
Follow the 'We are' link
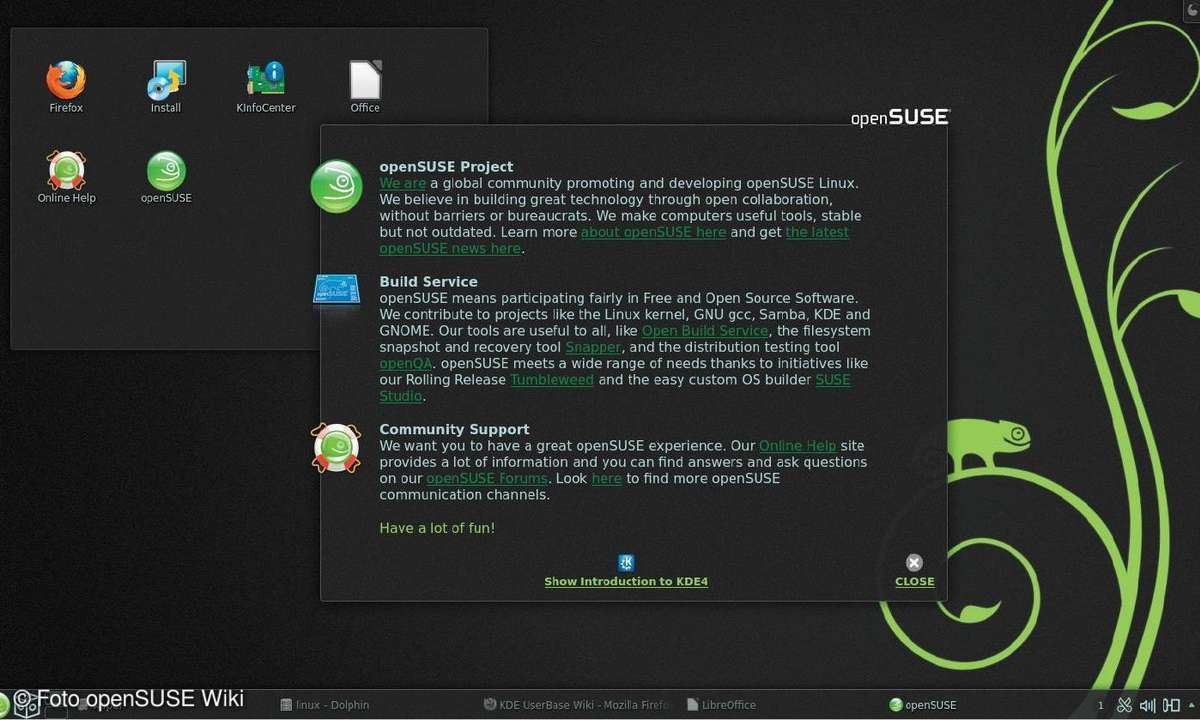[403, 183]
